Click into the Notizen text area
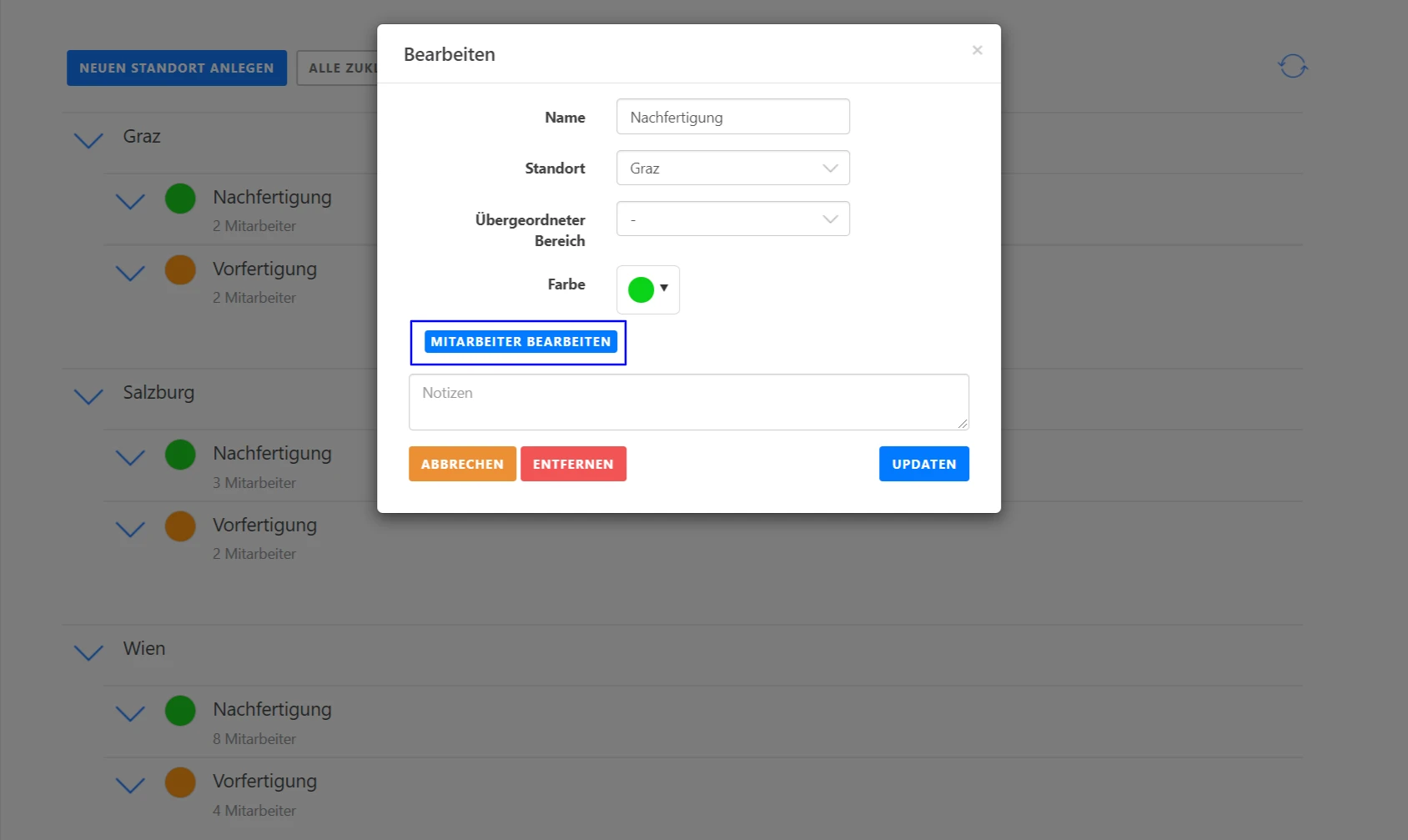Image resolution: width=1408 pixels, height=840 pixels. [688, 402]
